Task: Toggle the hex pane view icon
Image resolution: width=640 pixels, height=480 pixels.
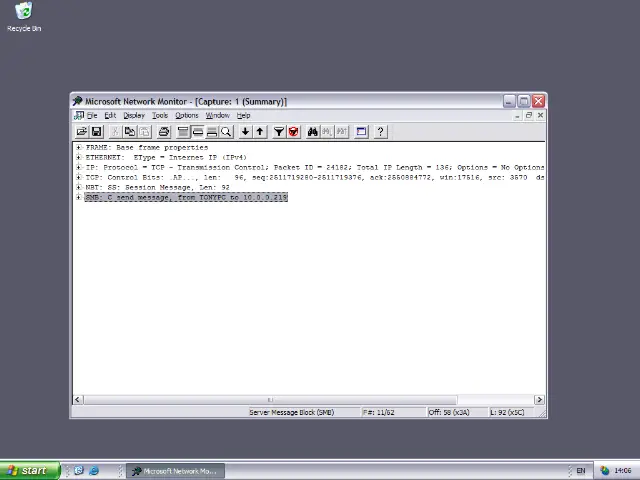Action: (212, 131)
